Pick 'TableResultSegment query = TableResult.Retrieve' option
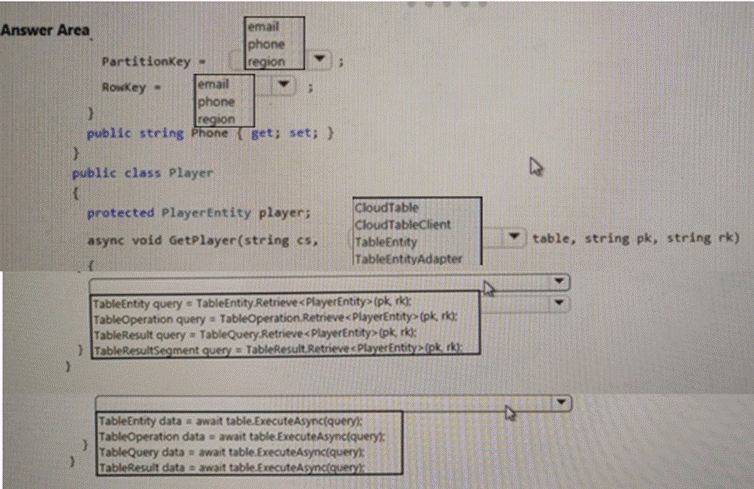Screen dimensions: 754x489 [x=278, y=350]
